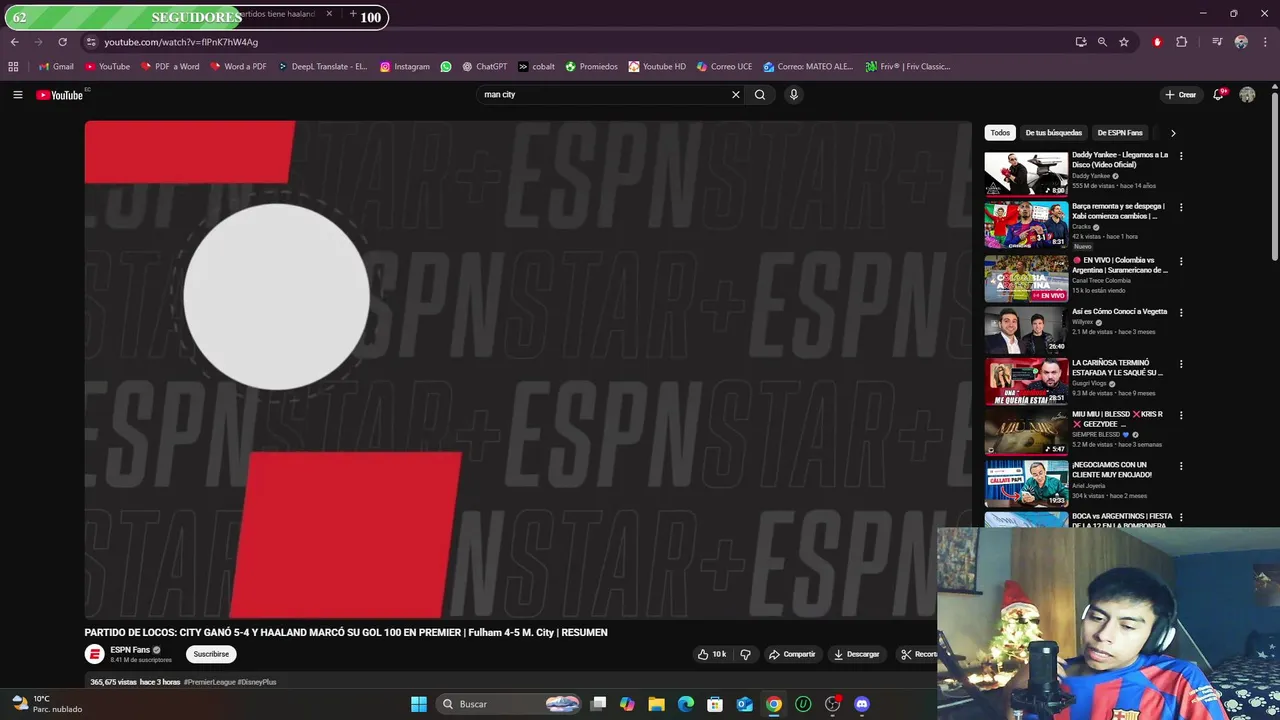
Task: View site information next to the URL
Action: coord(91,42)
